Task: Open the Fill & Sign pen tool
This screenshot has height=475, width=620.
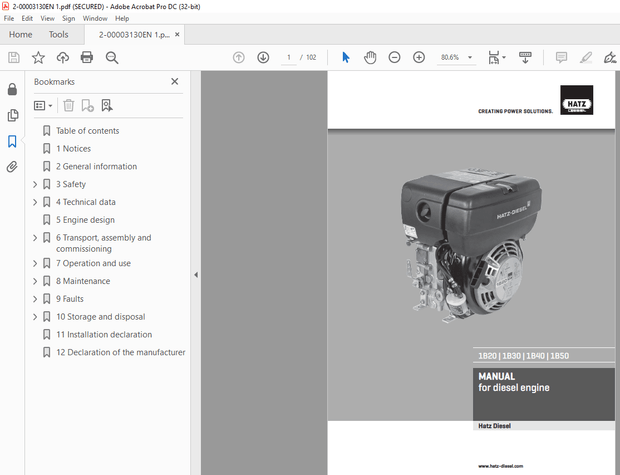Action: pyautogui.click(x=610, y=58)
